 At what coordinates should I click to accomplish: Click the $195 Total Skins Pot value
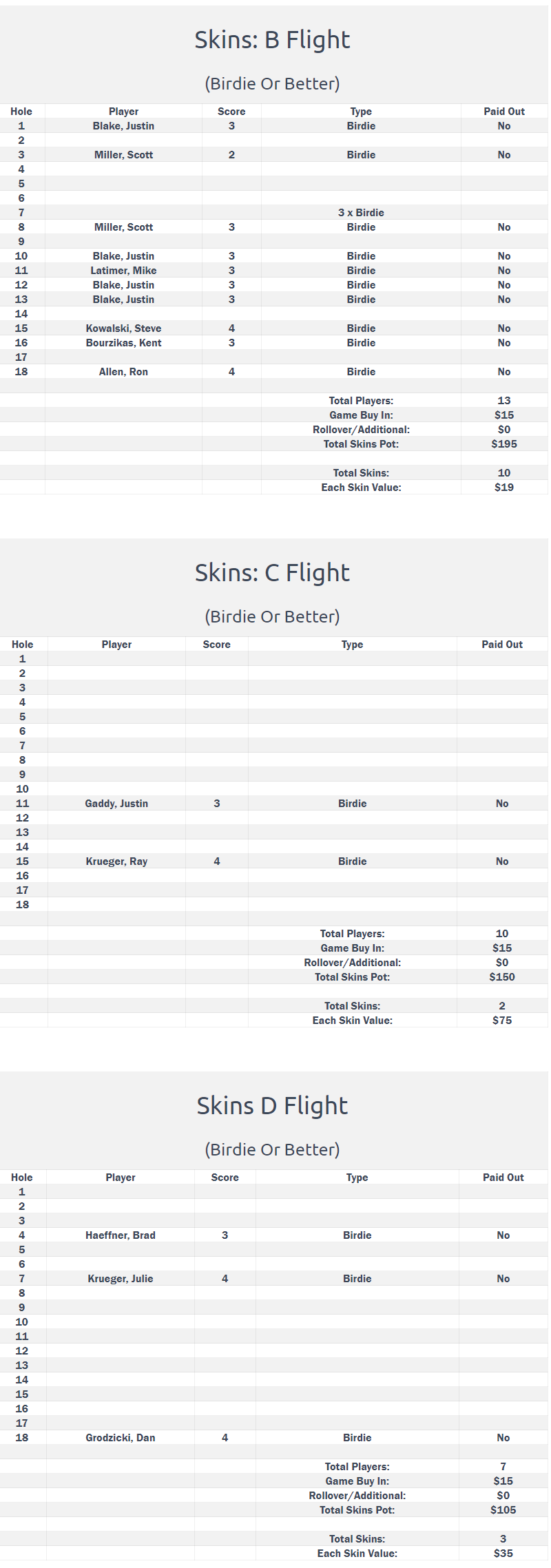(504, 444)
